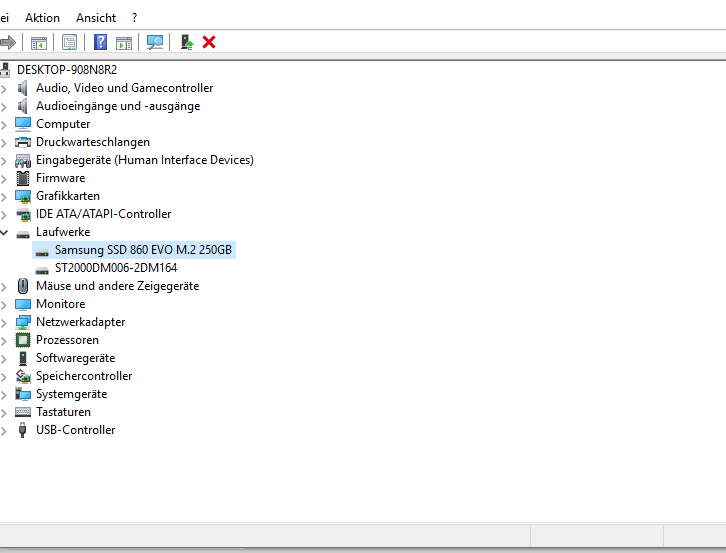Click the keyboard icon beside Tastaturen
The image size is (726, 553).
point(23,412)
